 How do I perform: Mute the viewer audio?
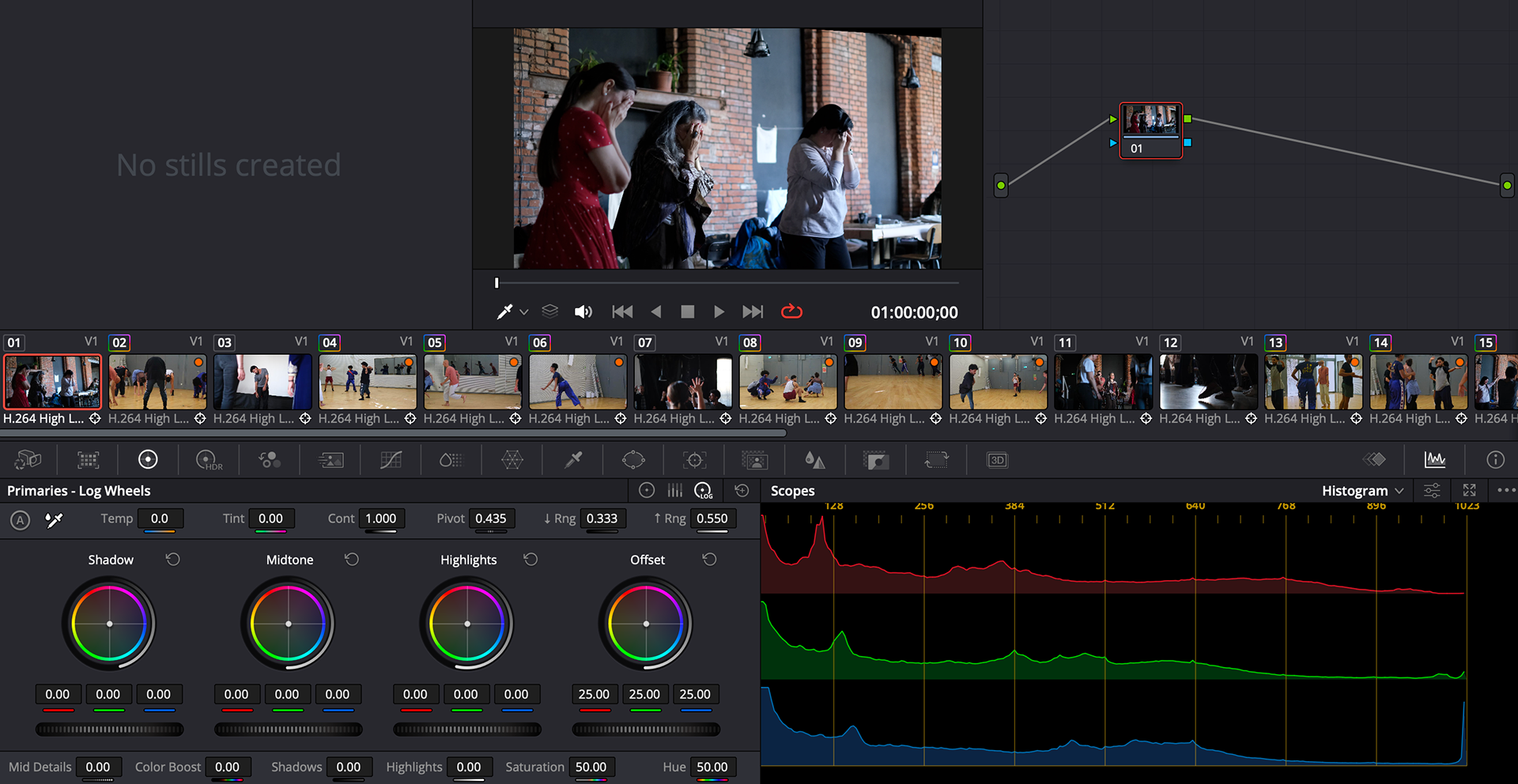pos(583,312)
